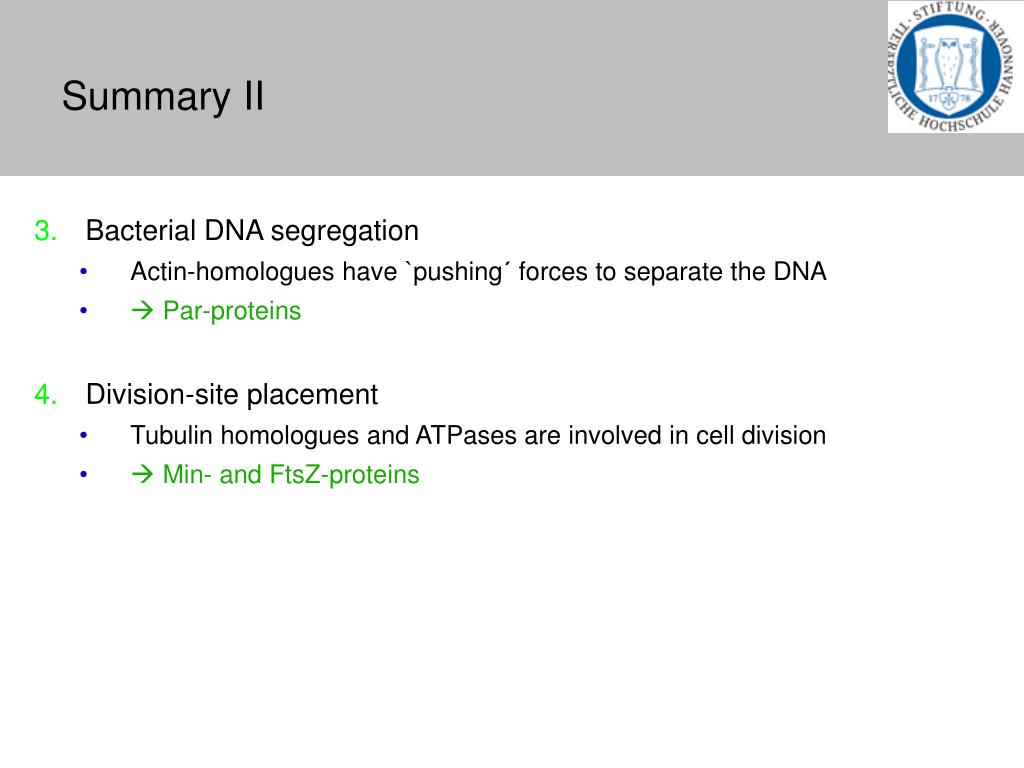Screen dimensions: 1024x768
Task: Click the 'Bacterial DNA segregation' heading
Action: (252, 231)
